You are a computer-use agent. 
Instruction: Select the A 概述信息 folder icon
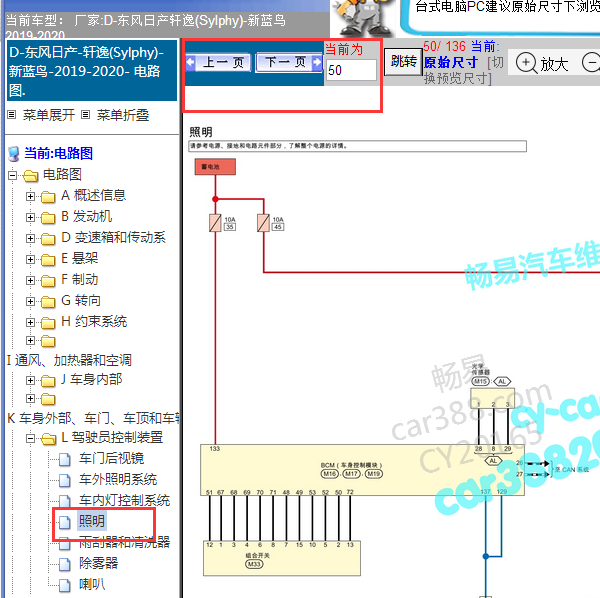pos(48,197)
